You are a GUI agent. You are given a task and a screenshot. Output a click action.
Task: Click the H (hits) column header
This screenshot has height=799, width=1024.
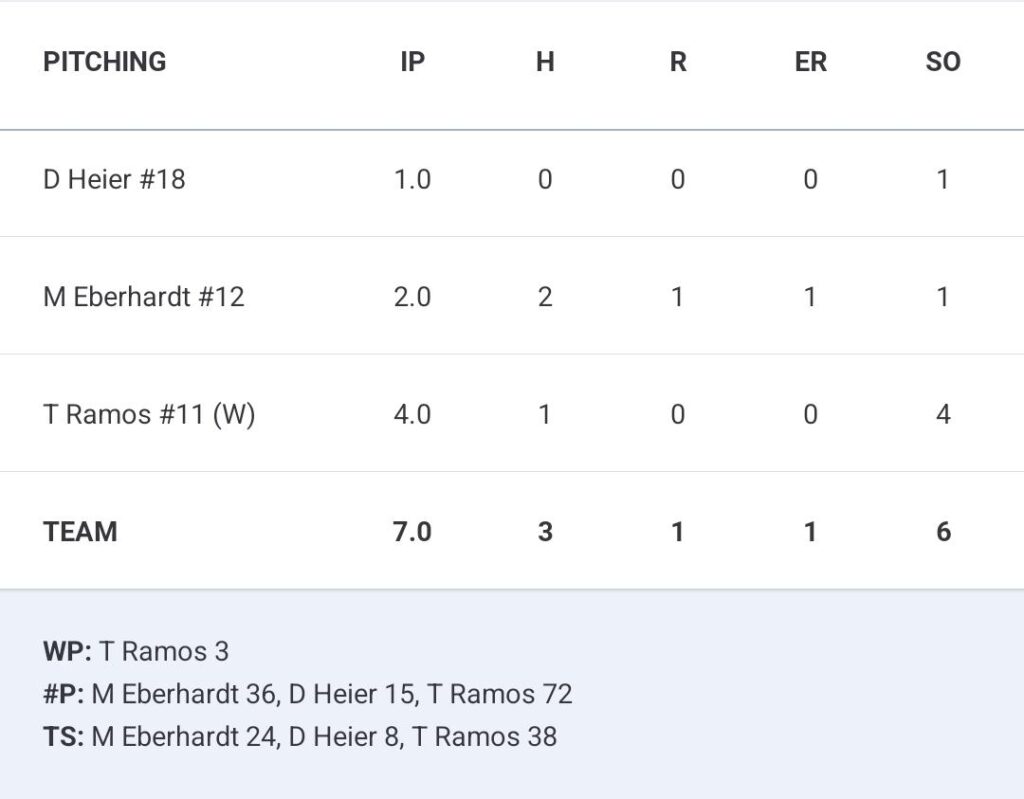coord(545,62)
